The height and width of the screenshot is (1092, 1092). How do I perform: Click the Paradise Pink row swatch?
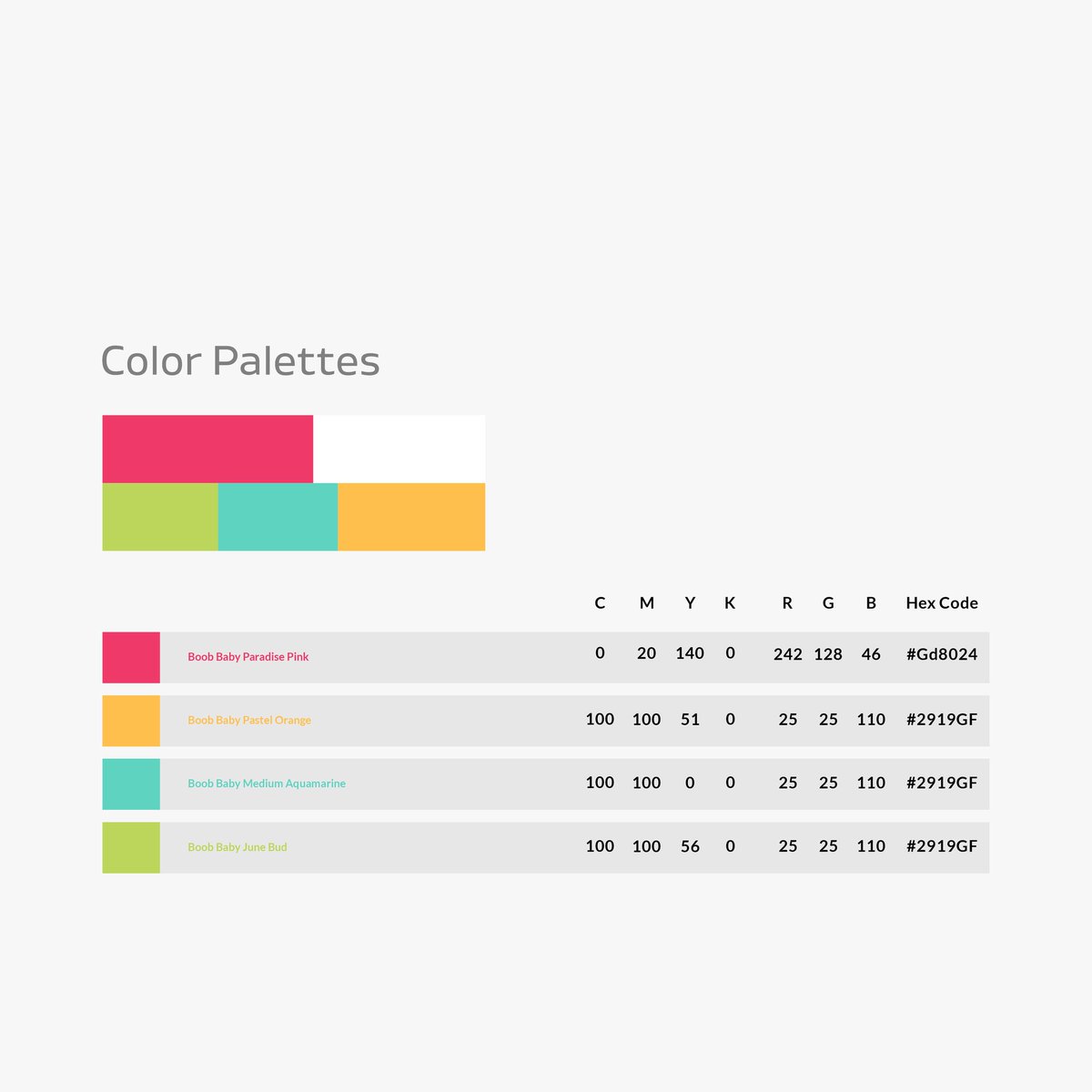(x=131, y=657)
